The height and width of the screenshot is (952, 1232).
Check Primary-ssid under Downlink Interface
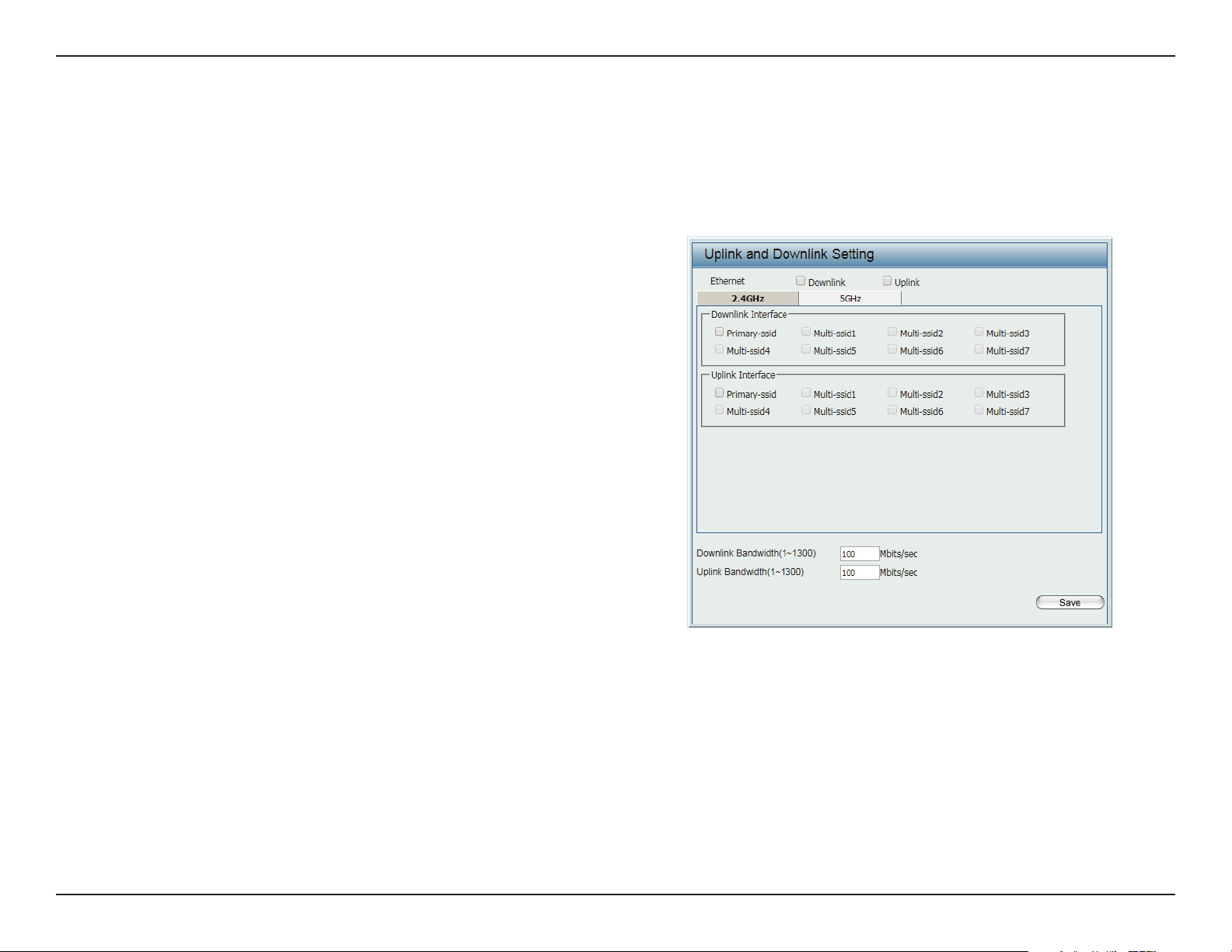720,332
